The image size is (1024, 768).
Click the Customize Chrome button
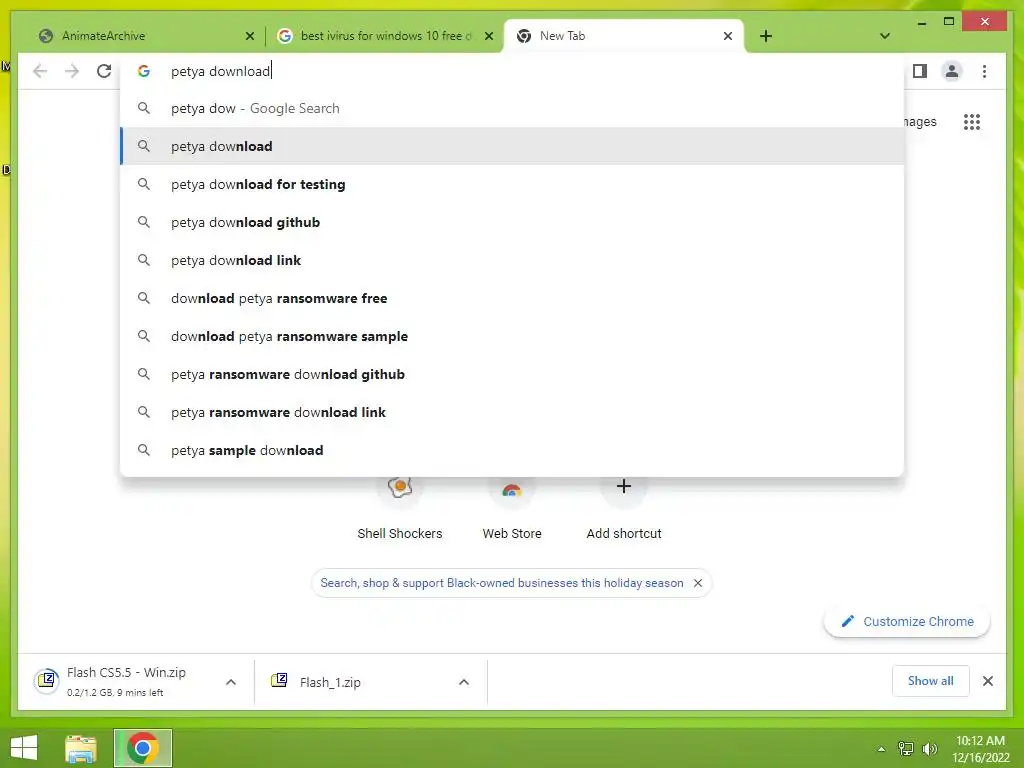point(907,622)
